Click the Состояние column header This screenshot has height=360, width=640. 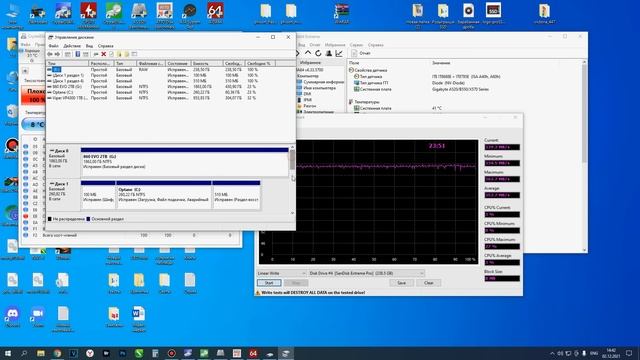(178, 64)
